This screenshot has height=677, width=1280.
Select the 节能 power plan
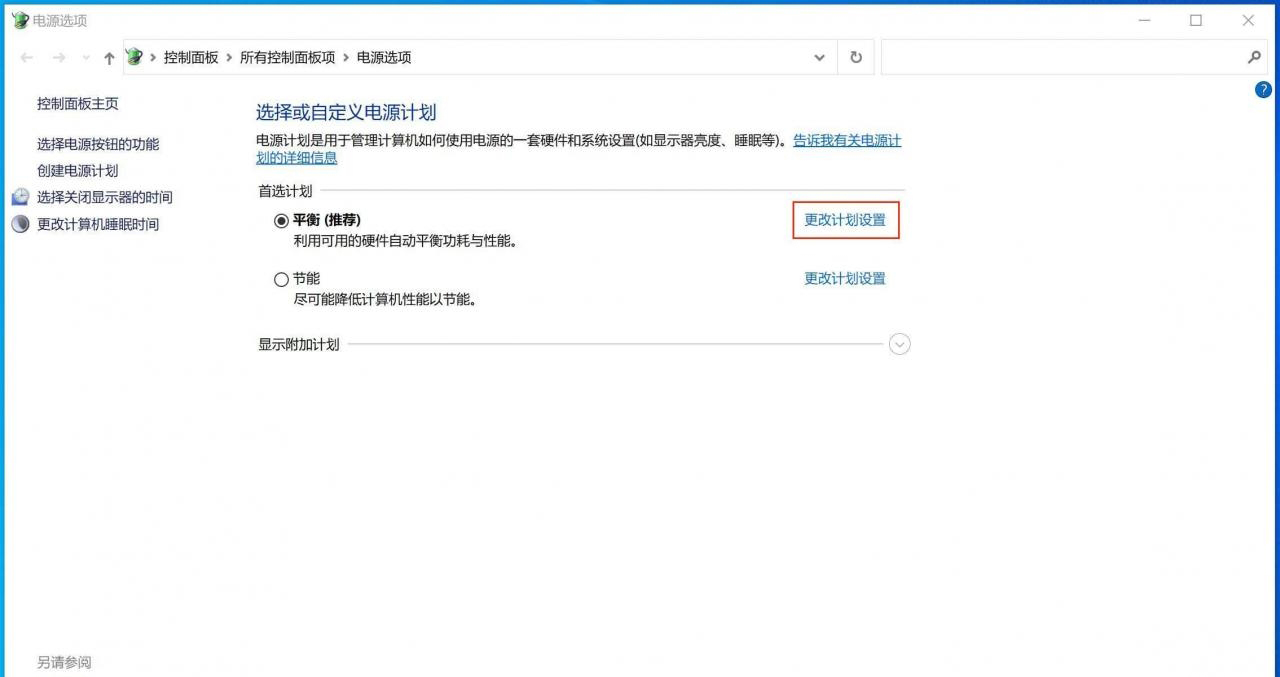tap(281, 280)
